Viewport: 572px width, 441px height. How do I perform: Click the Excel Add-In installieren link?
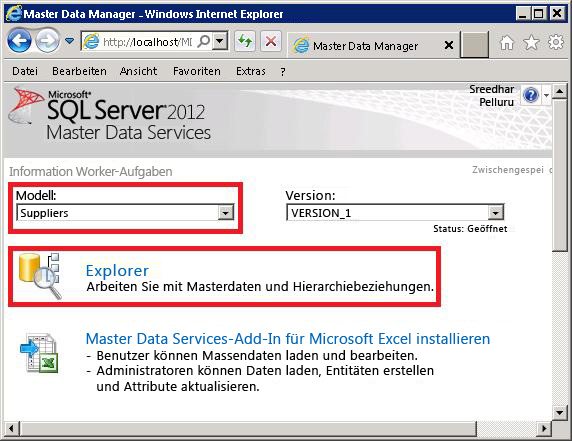point(287,339)
